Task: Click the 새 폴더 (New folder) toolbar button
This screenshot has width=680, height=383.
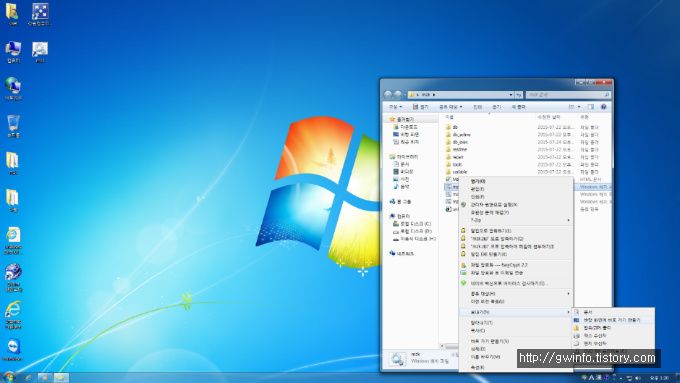Action: (519, 107)
